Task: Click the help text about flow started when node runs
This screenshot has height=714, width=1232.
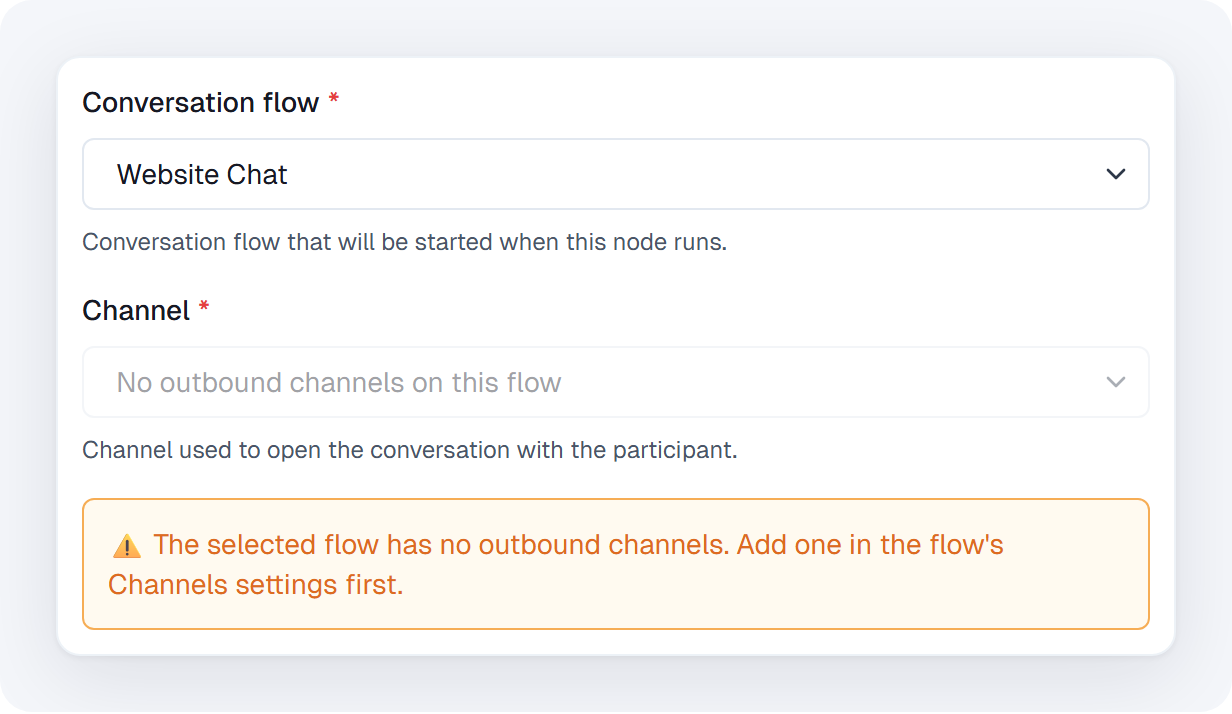Action: coord(404,242)
